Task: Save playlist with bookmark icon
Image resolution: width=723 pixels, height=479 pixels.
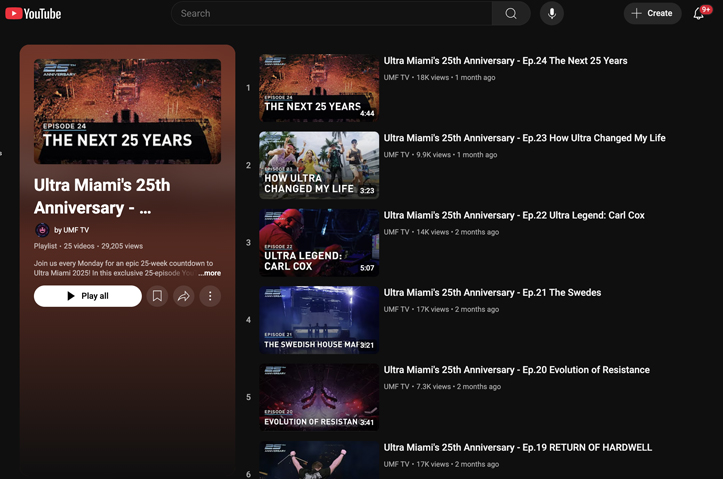Action: pos(157,296)
